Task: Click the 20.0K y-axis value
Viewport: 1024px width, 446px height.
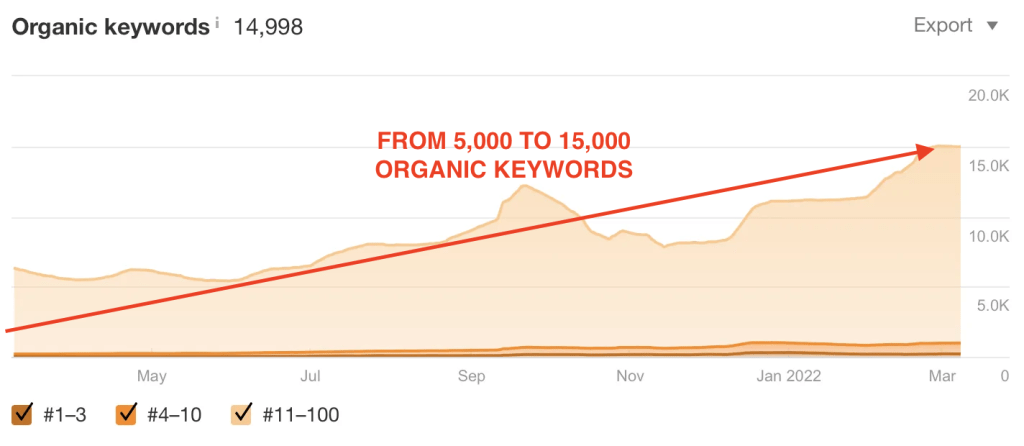Action: [x=989, y=96]
